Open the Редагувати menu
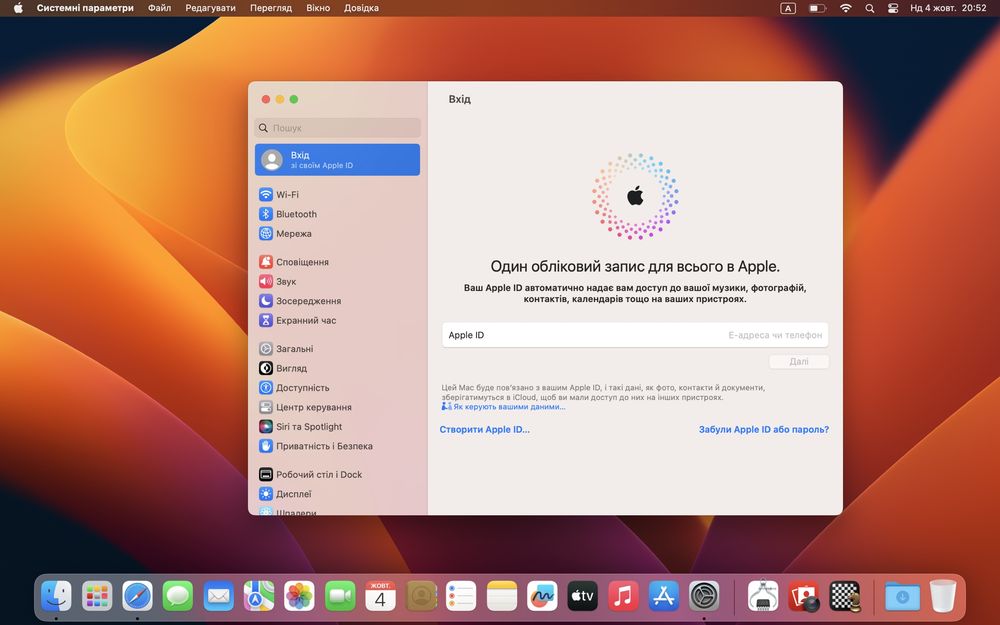 coord(210,8)
